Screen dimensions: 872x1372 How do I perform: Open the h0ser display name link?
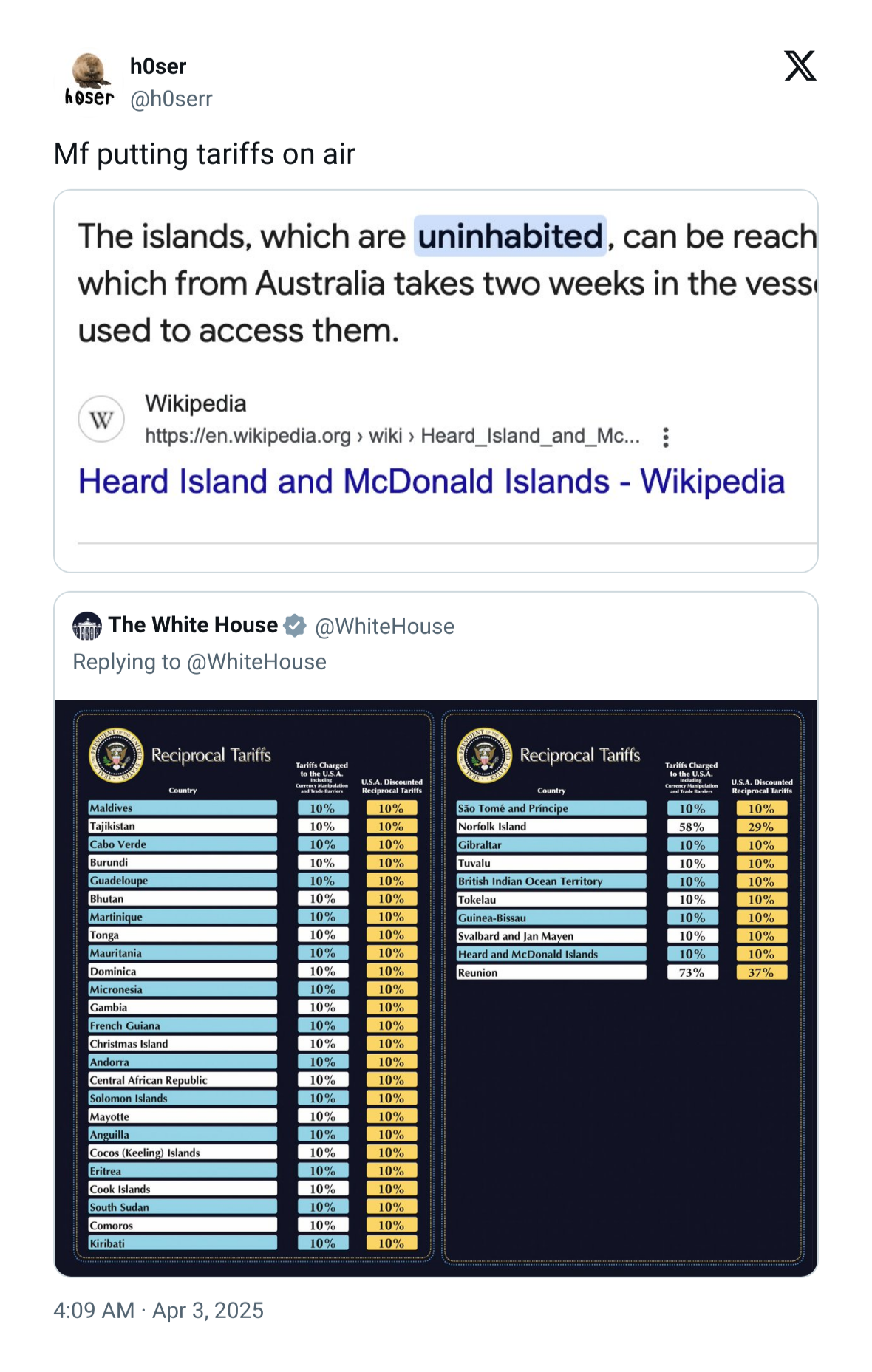[x=158, y=66]
